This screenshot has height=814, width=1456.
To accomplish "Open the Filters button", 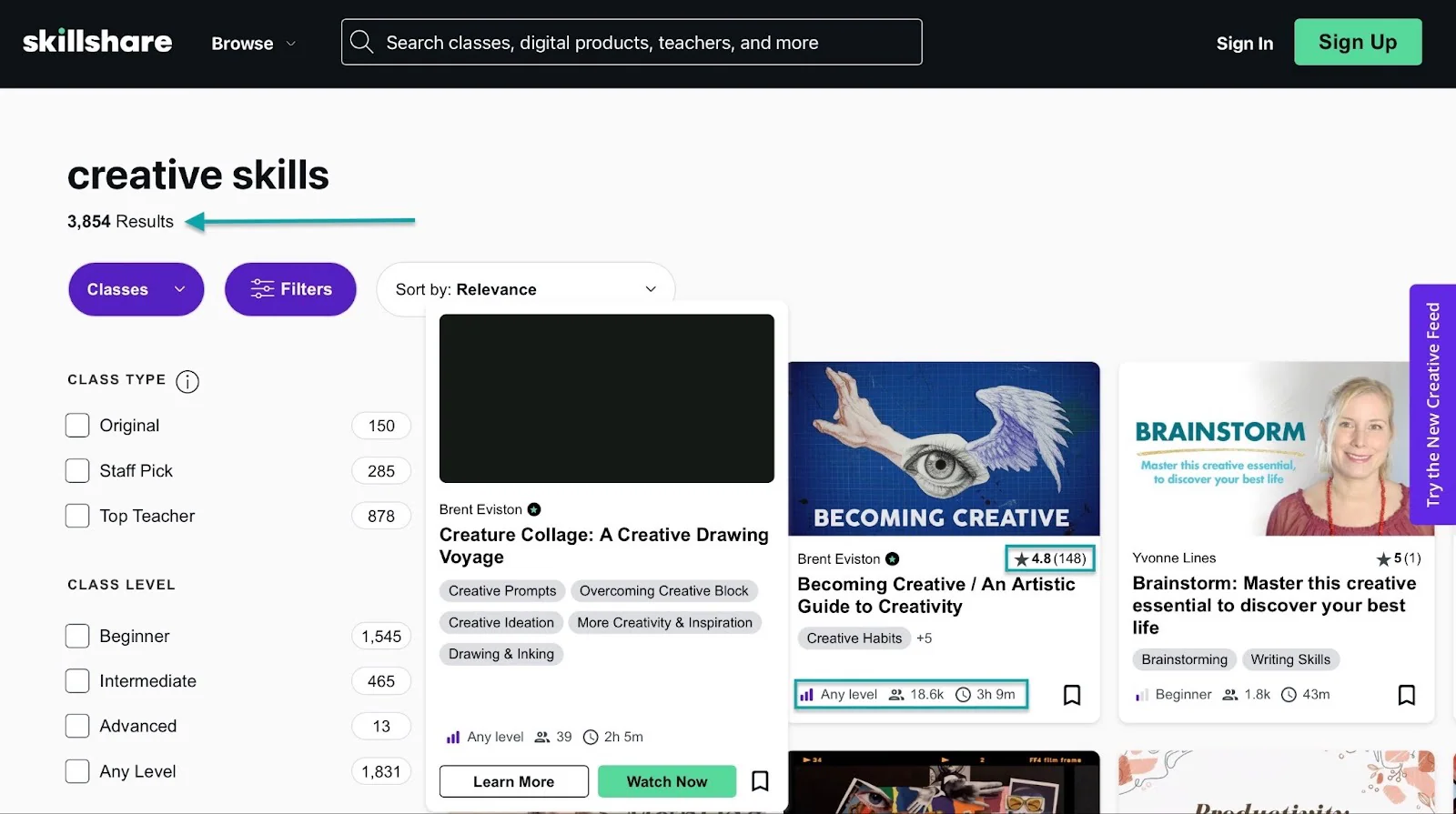I will click(290, 289).
